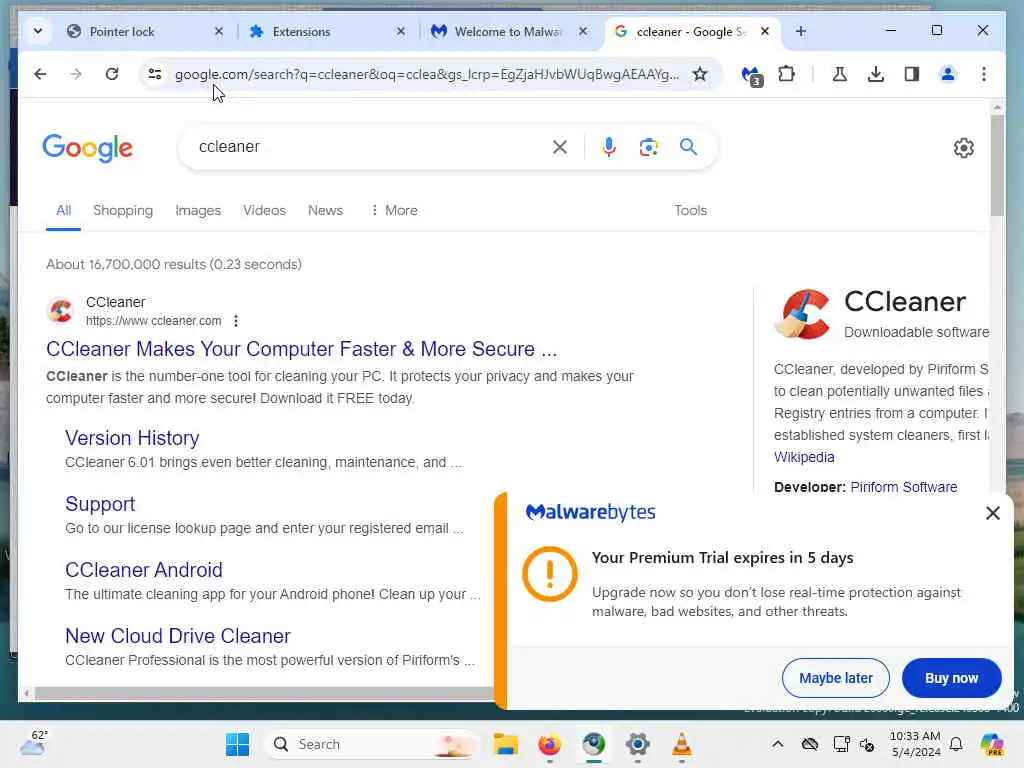Close the Welcome to Malwarebytes tab

click(x=583, y=31)
